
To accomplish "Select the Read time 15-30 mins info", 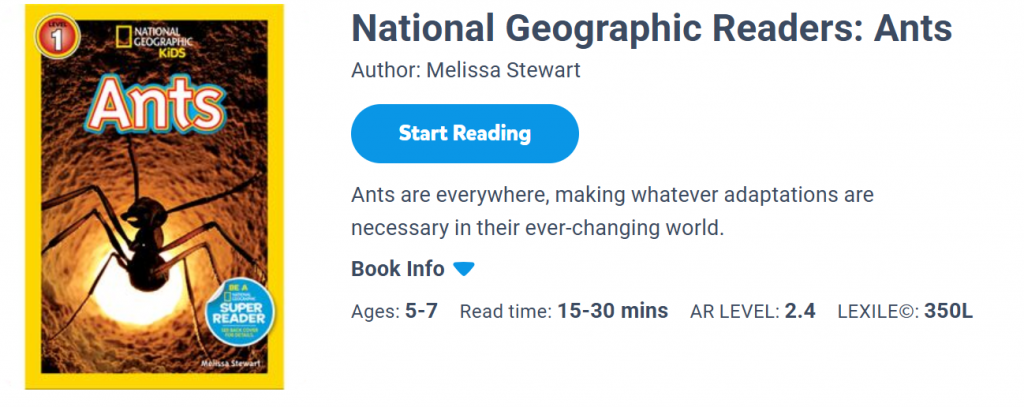I will click(x=563, y=311).
